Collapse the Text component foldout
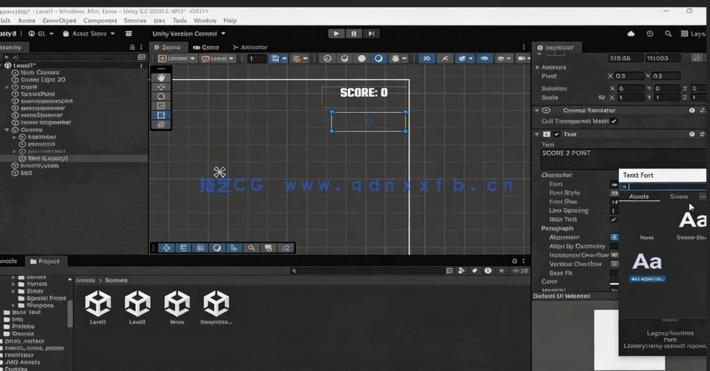The height and width of the screenshot is (371, 710). point(537,134)
